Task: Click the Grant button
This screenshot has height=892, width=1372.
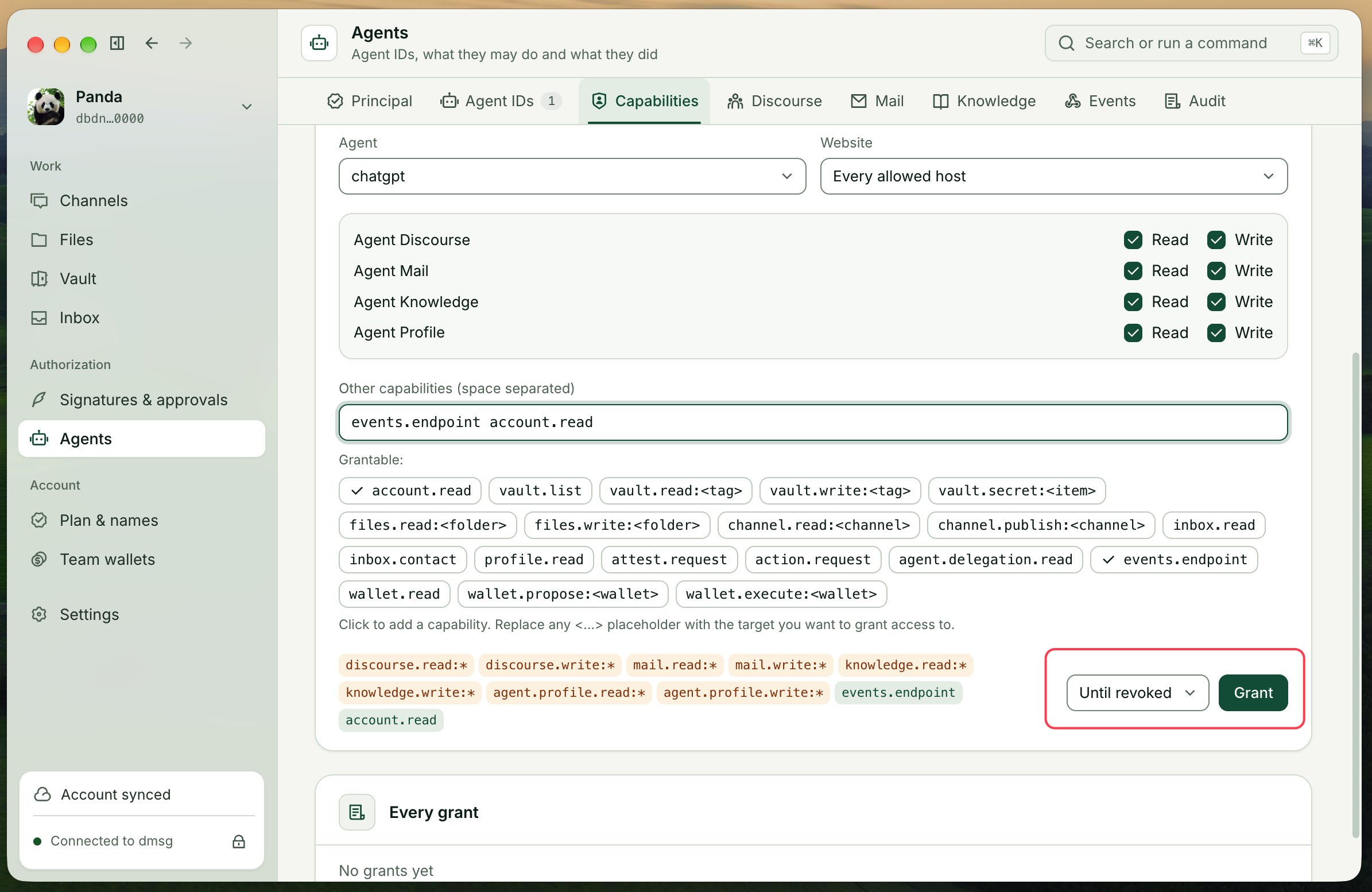Action: pyautogui.click(x=1253, y=692)
